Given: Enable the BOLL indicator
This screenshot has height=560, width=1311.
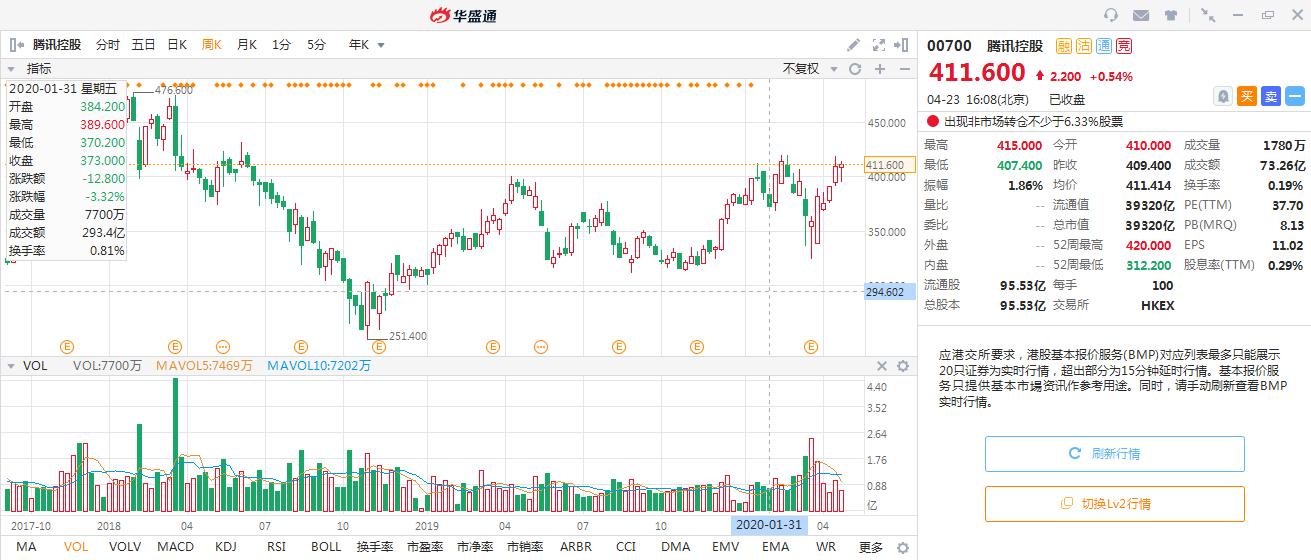Looking at the screenshot, I should coord(326,547).
